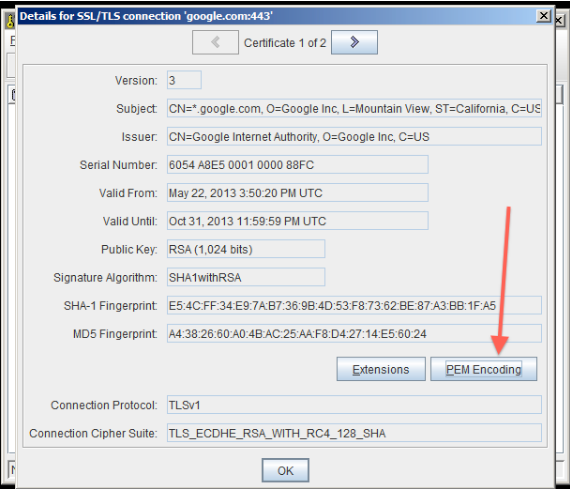Click into the Subject field
573x492 pixels.
(354, 108)
